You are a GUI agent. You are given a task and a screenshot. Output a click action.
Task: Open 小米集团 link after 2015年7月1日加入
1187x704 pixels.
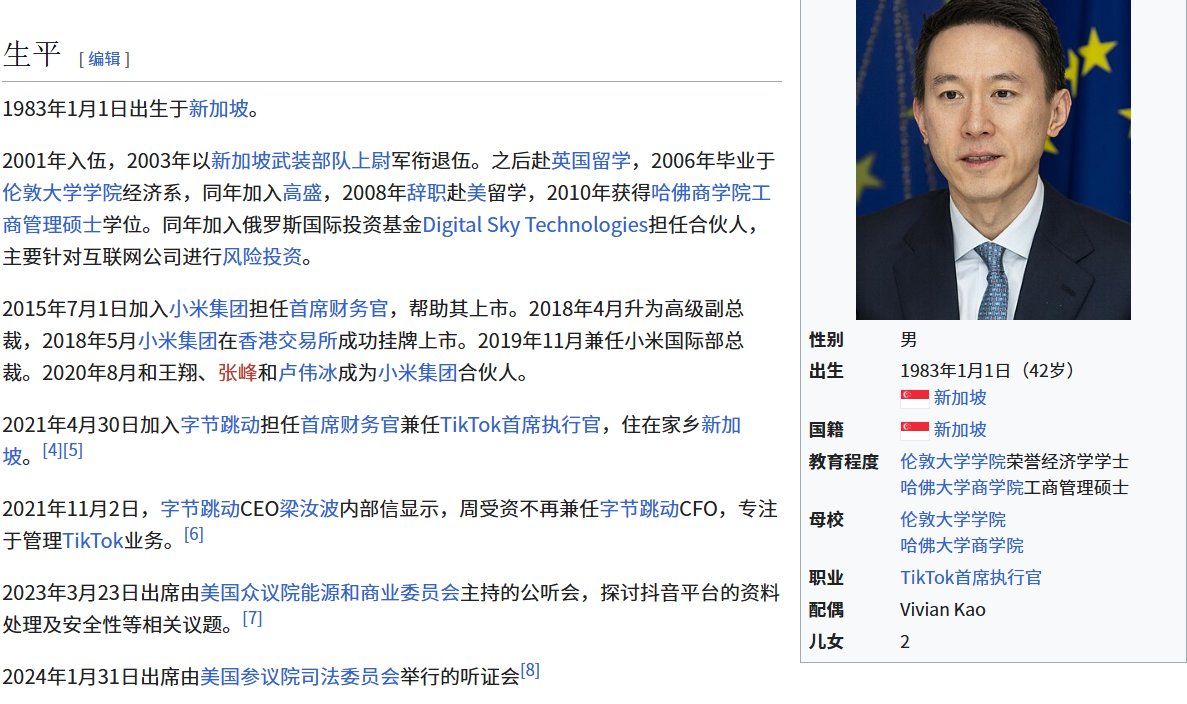(209, 309)
